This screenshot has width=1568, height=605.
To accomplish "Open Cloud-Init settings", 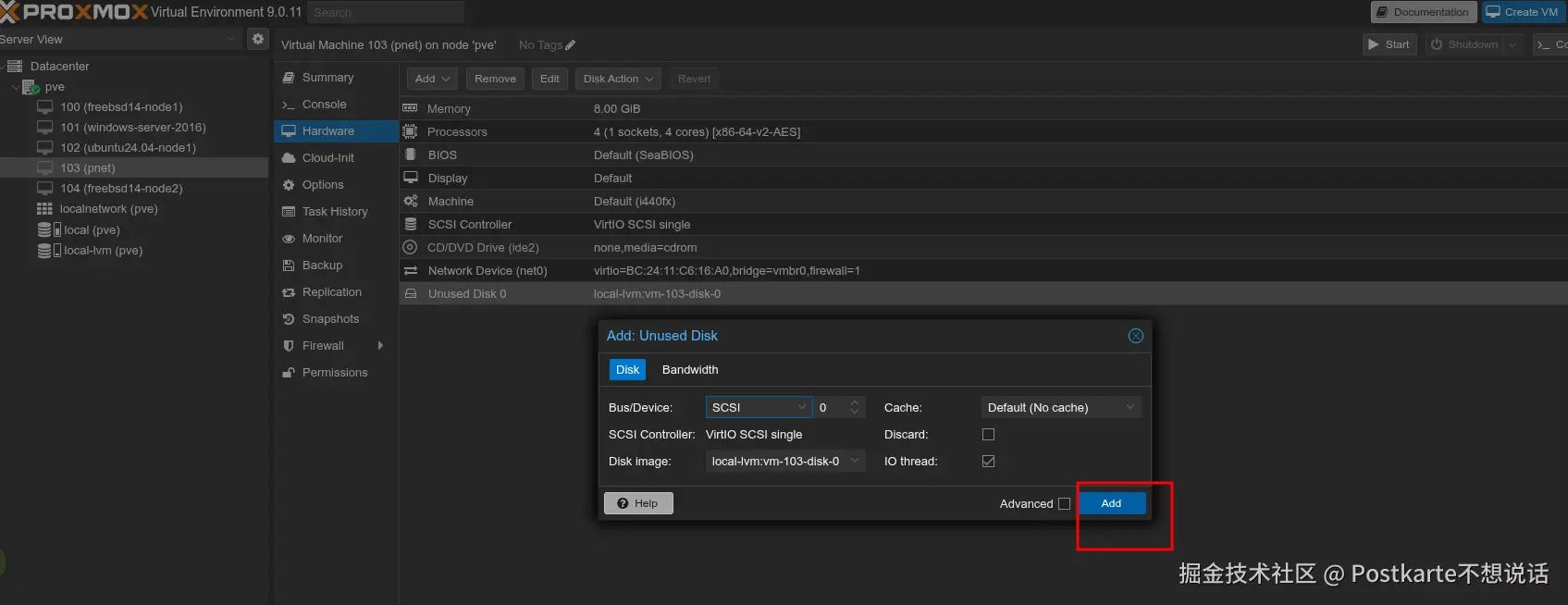I will tap(327, 158).
